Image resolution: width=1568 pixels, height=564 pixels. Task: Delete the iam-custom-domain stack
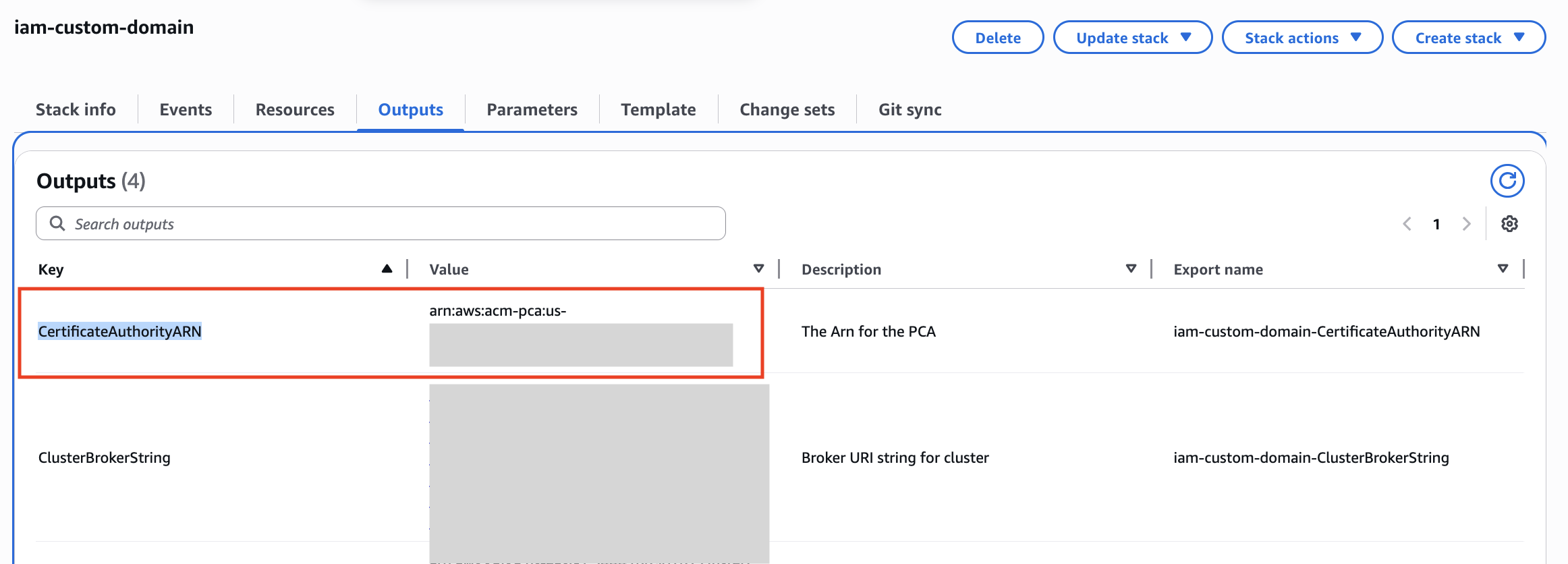(997, 38)
